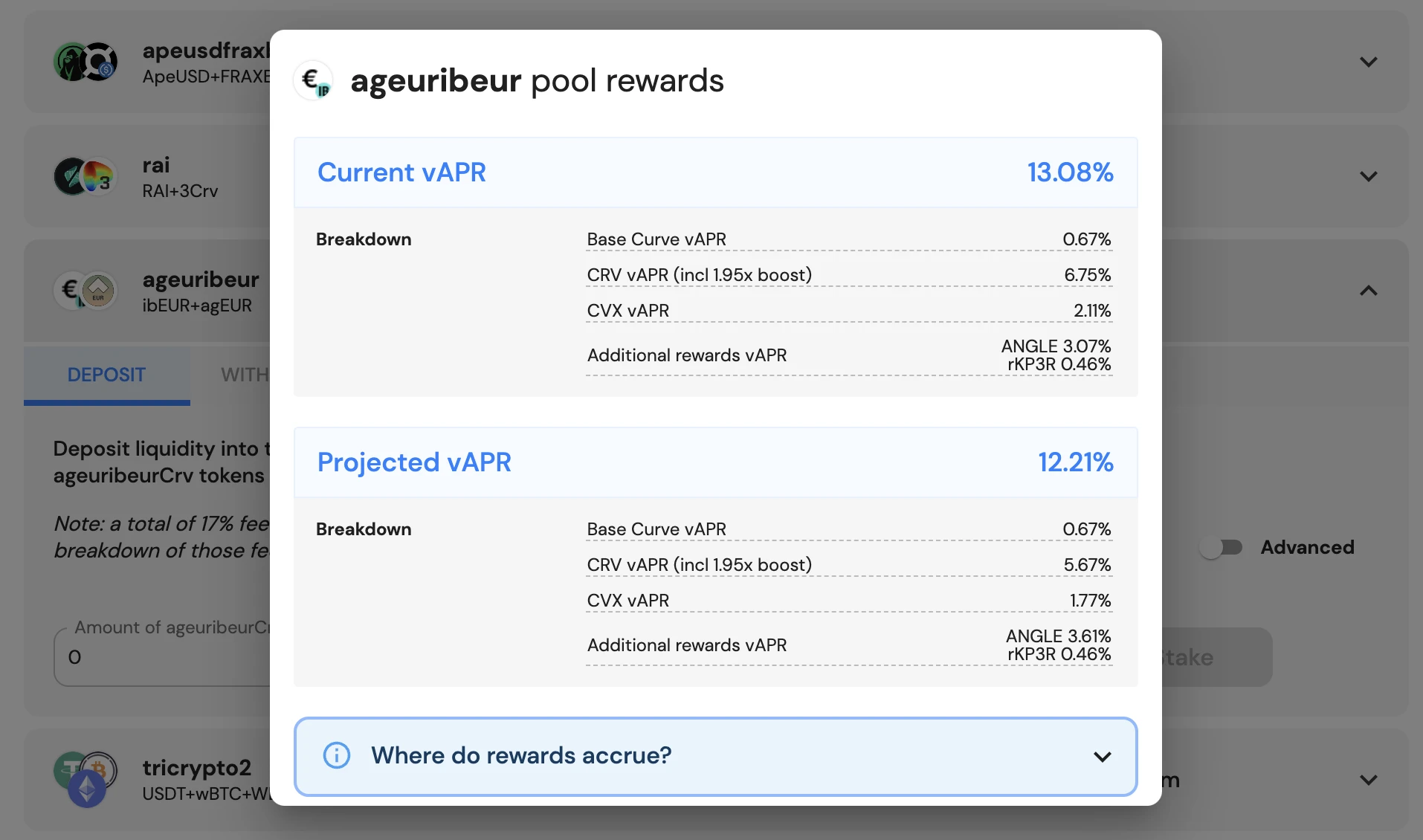Click CRV vAPR 5.67% projected value

[x=1087, y=565]
